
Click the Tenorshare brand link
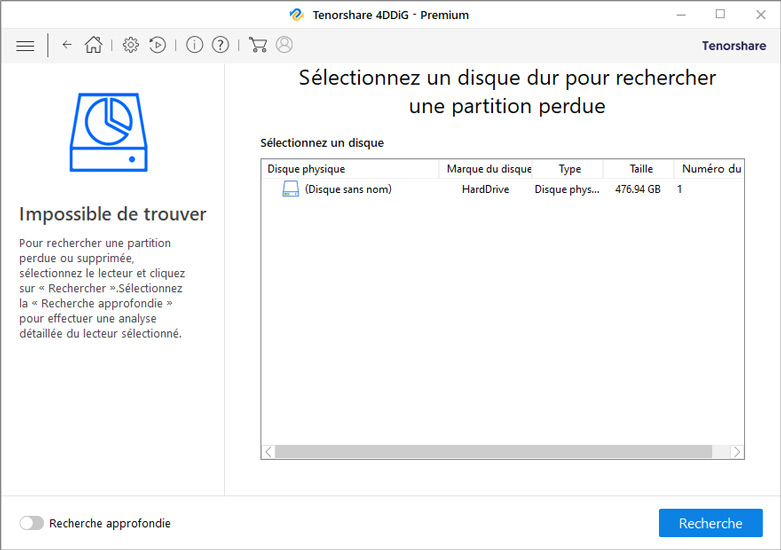click(x=734, y=46)
